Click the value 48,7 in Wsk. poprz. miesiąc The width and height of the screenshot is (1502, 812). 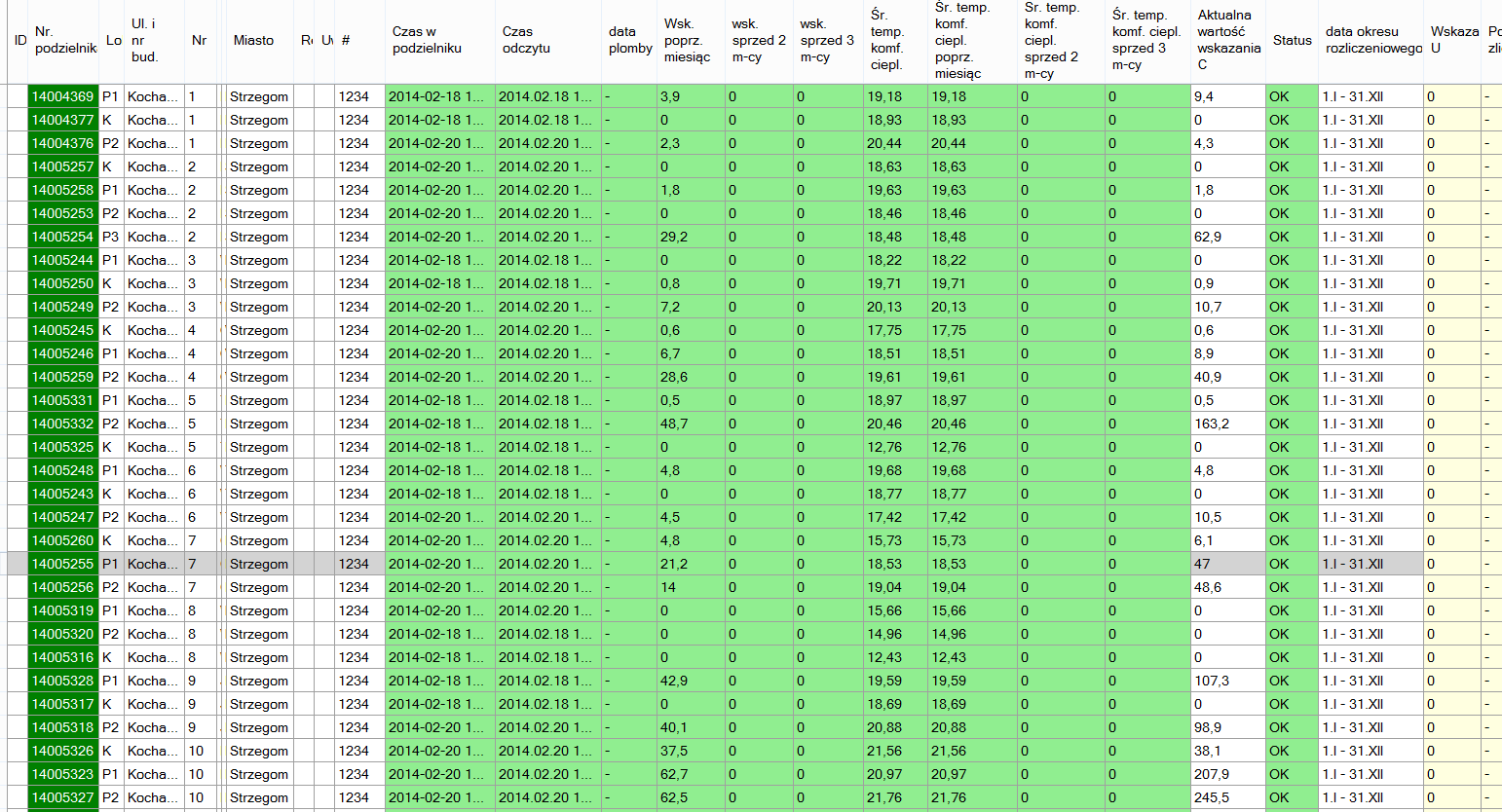(692, 424)
